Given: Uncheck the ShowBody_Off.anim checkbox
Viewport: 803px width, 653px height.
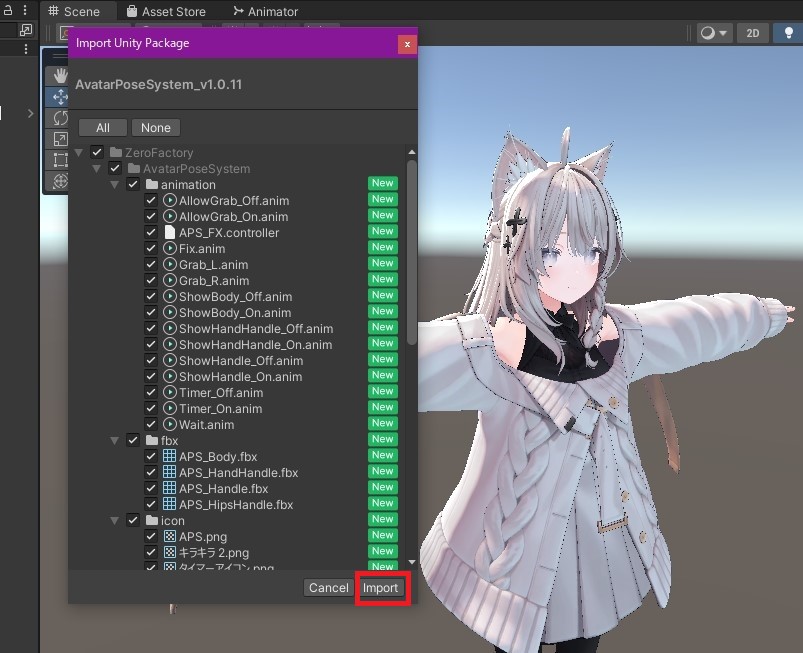Looking at the screenshot, I should [x=151, y=296].
